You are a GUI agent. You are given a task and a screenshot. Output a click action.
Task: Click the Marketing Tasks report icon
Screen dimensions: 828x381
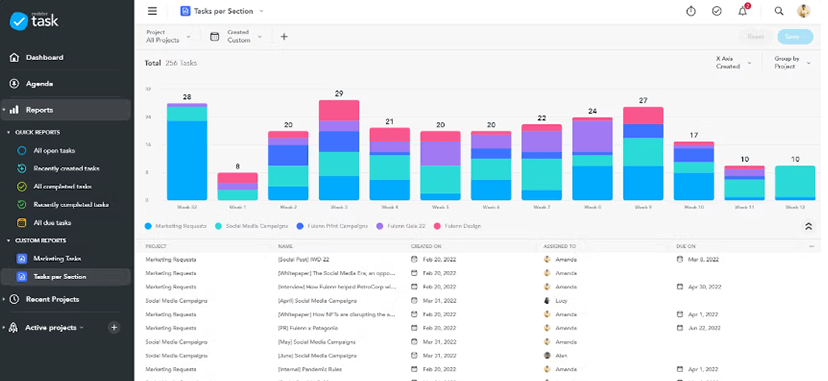[x=22, y=259]
